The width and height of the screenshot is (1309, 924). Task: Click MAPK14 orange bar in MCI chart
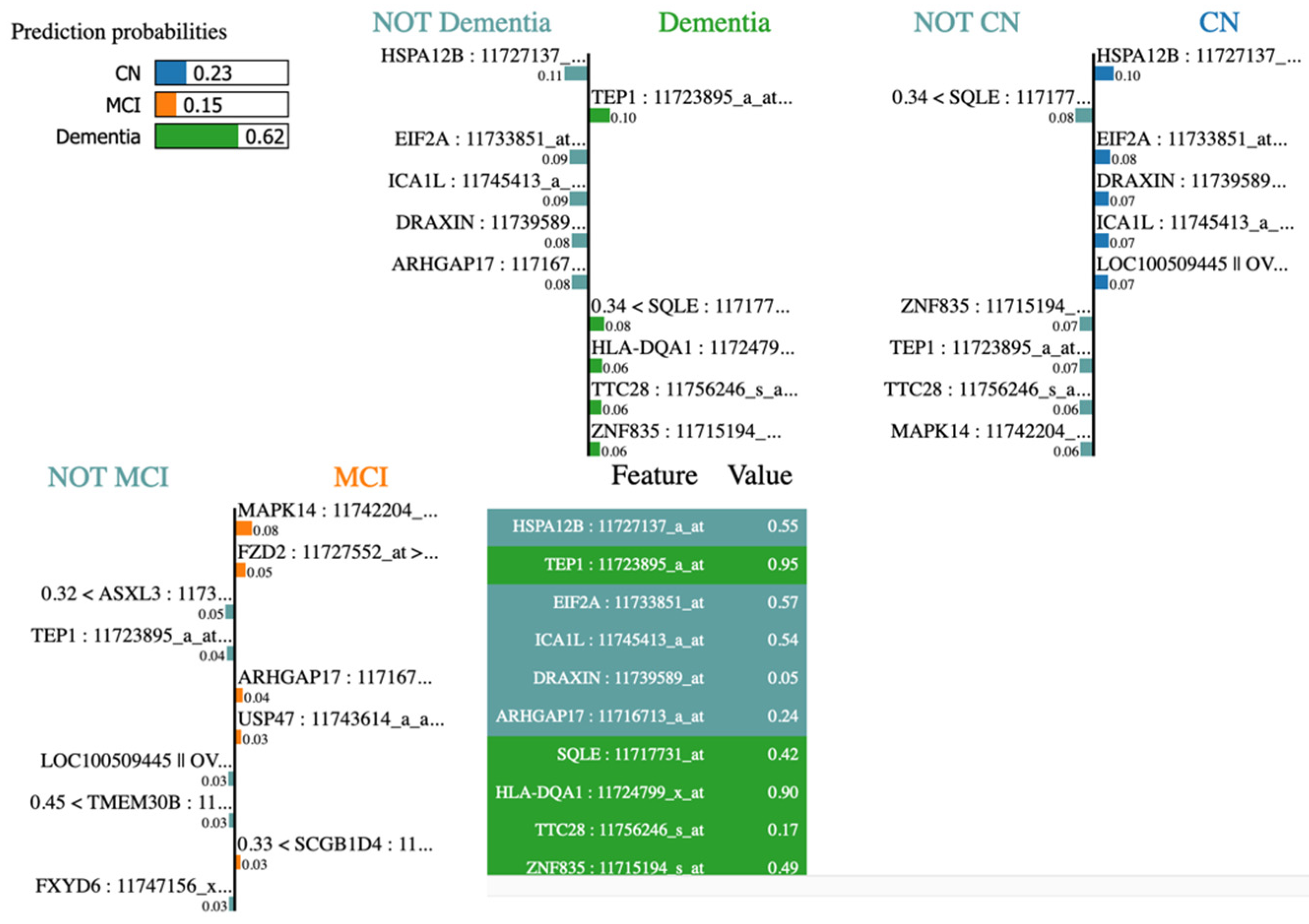point(244,529)
